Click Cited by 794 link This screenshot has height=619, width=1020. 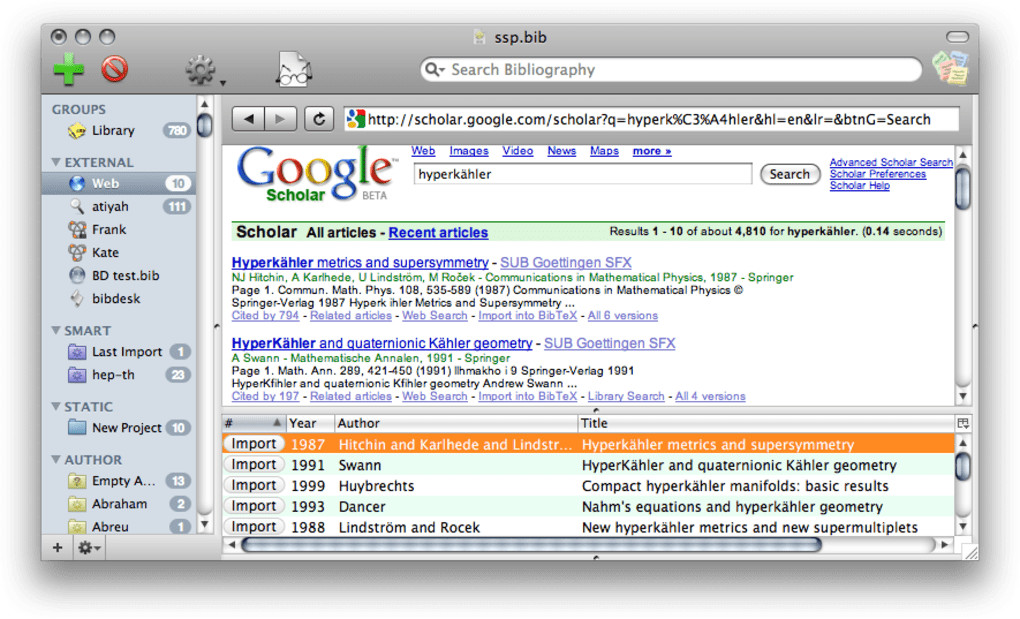coord(265,315)
